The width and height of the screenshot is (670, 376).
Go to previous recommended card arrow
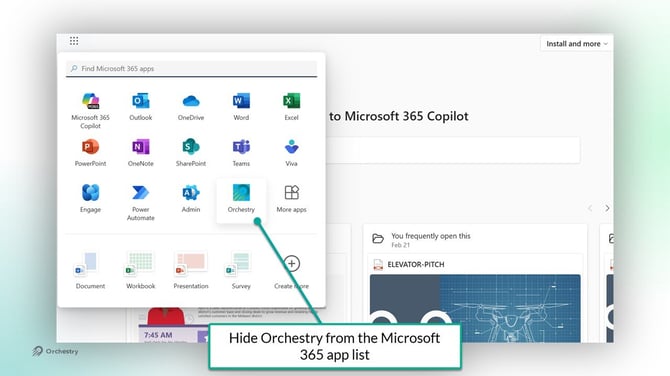(590, 208)
